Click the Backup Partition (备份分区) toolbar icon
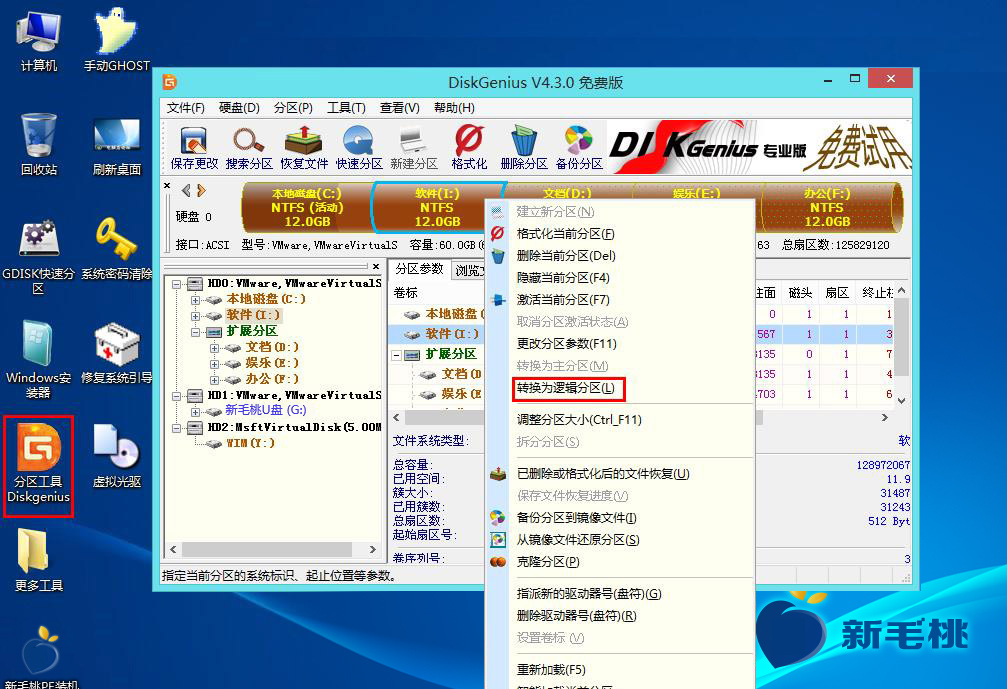The height and width of the screenshot is (689, 1007). click(579, 147)
